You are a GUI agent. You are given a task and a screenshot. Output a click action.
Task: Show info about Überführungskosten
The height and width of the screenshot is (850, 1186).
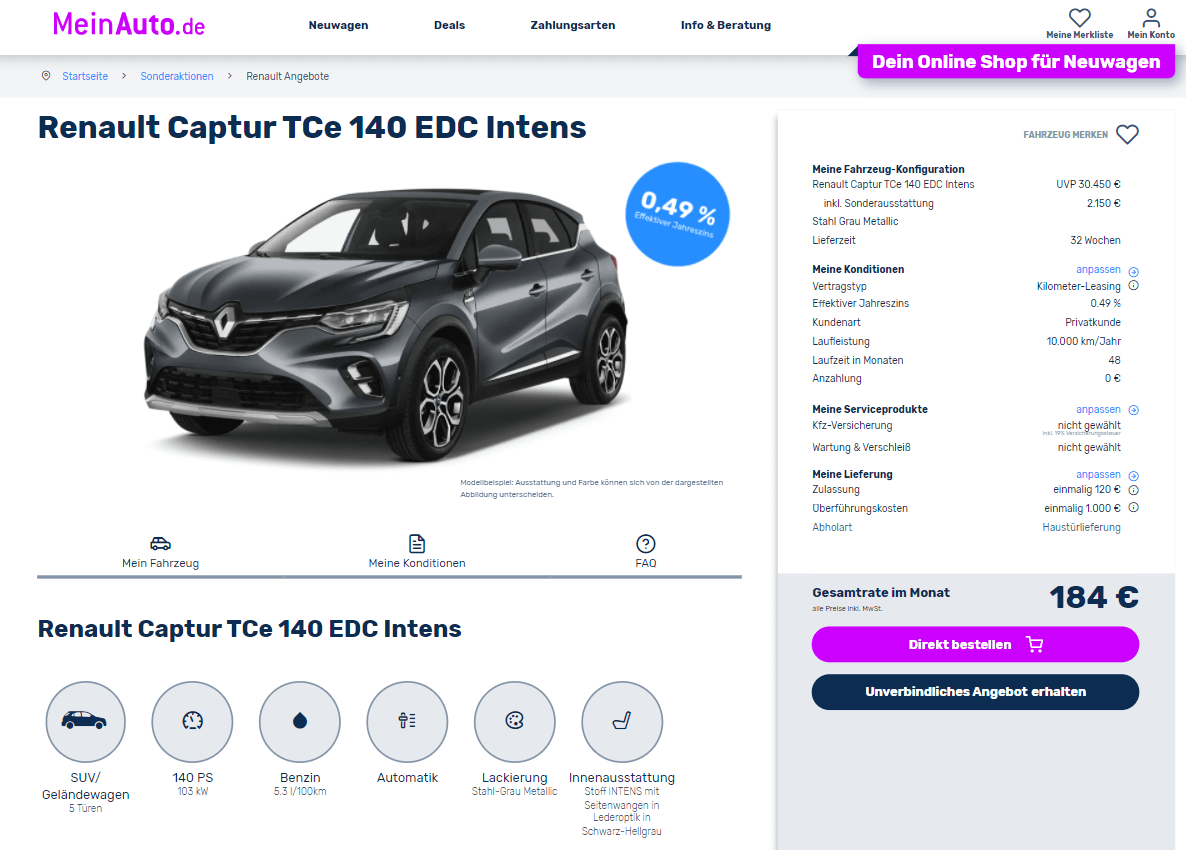tap(1133, 508)
